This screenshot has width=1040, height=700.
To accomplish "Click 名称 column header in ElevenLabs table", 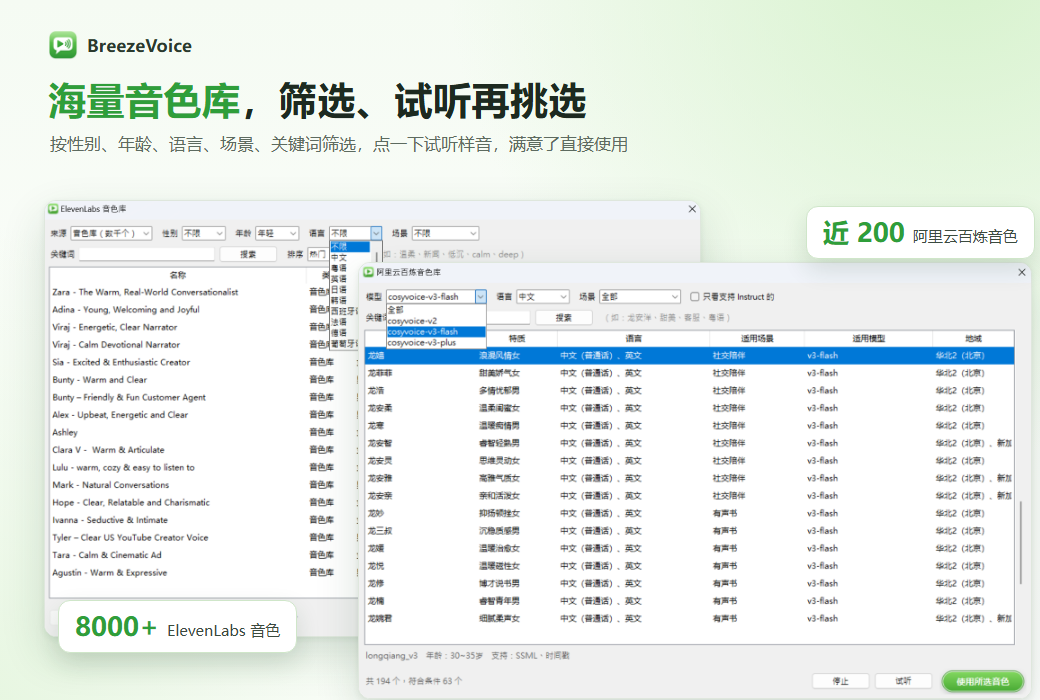I will [178, 275].
